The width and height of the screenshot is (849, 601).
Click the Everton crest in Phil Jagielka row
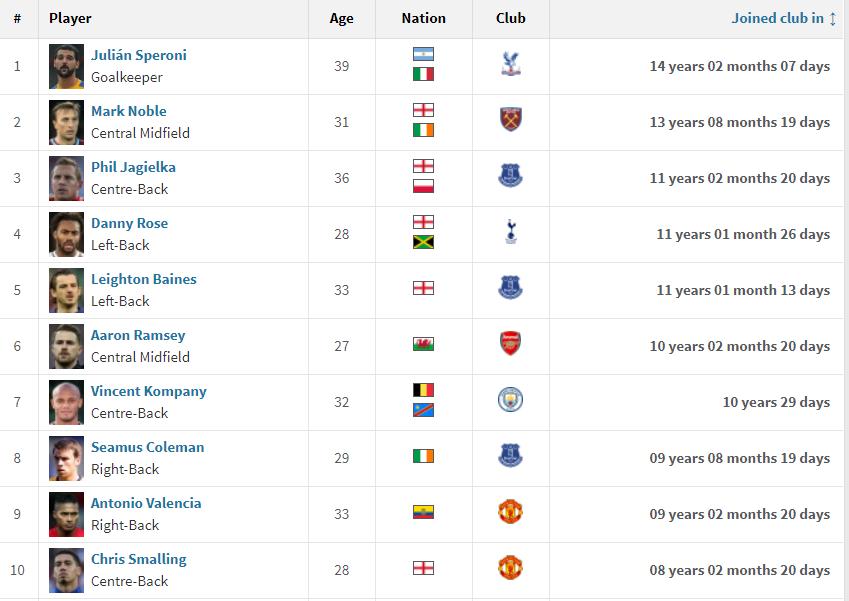[x=511, y=176]
